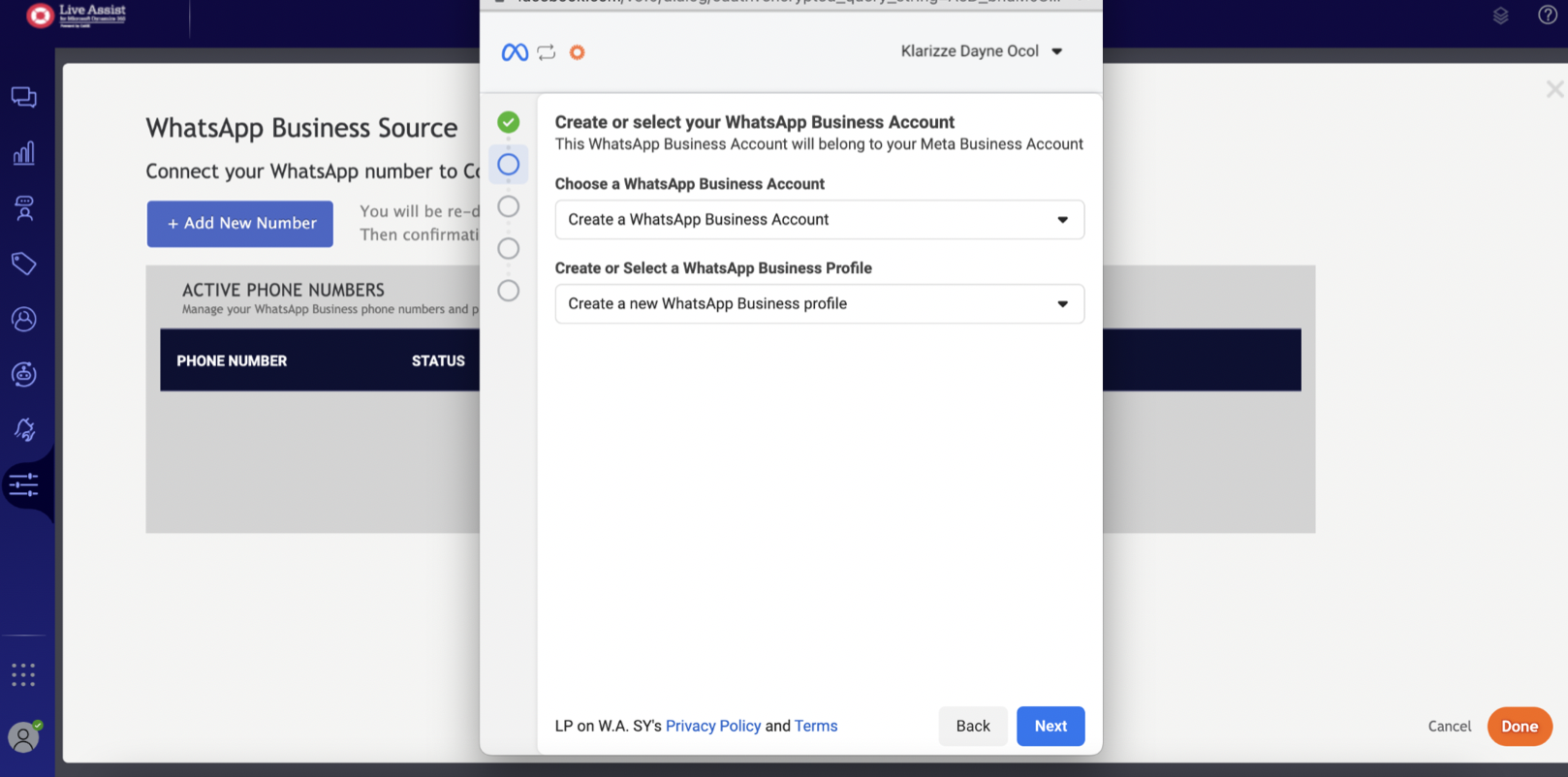Click the Back button

click(973, 726)
